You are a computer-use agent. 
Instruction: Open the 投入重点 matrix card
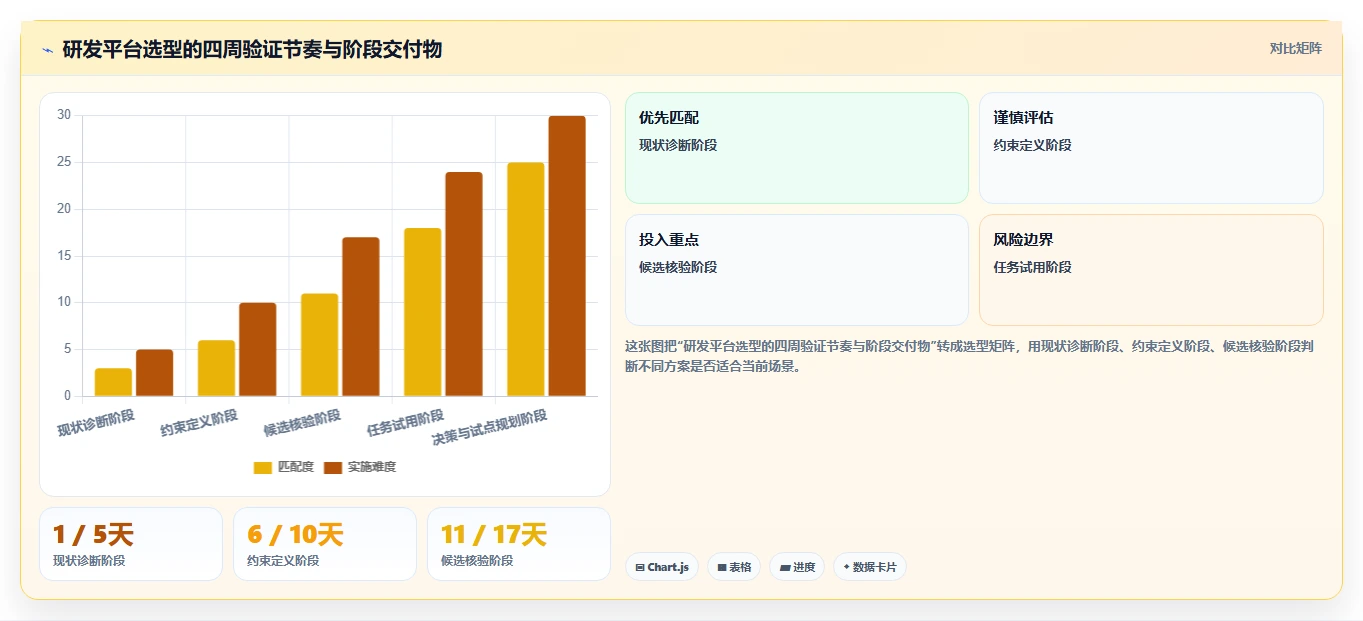[x=797, y=270]
